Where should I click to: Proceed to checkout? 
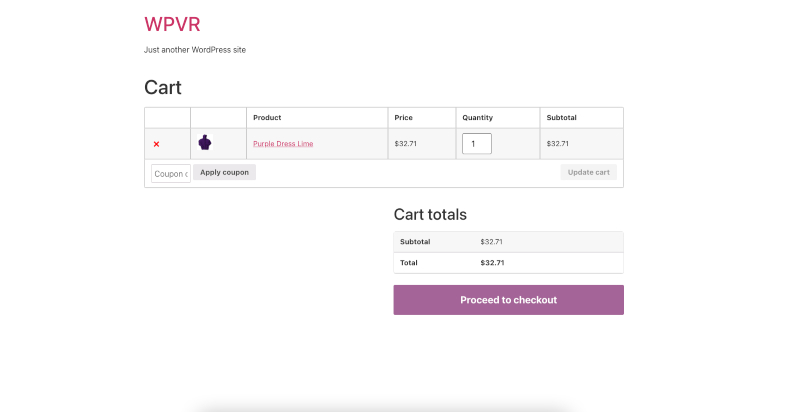[508, 300]
